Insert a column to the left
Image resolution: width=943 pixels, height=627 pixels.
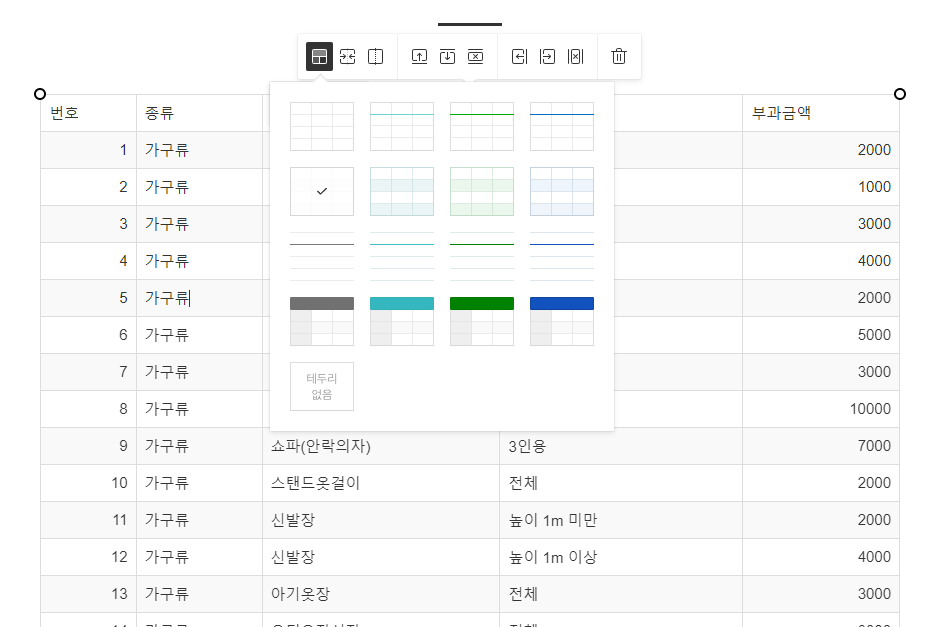pos(519,56)
